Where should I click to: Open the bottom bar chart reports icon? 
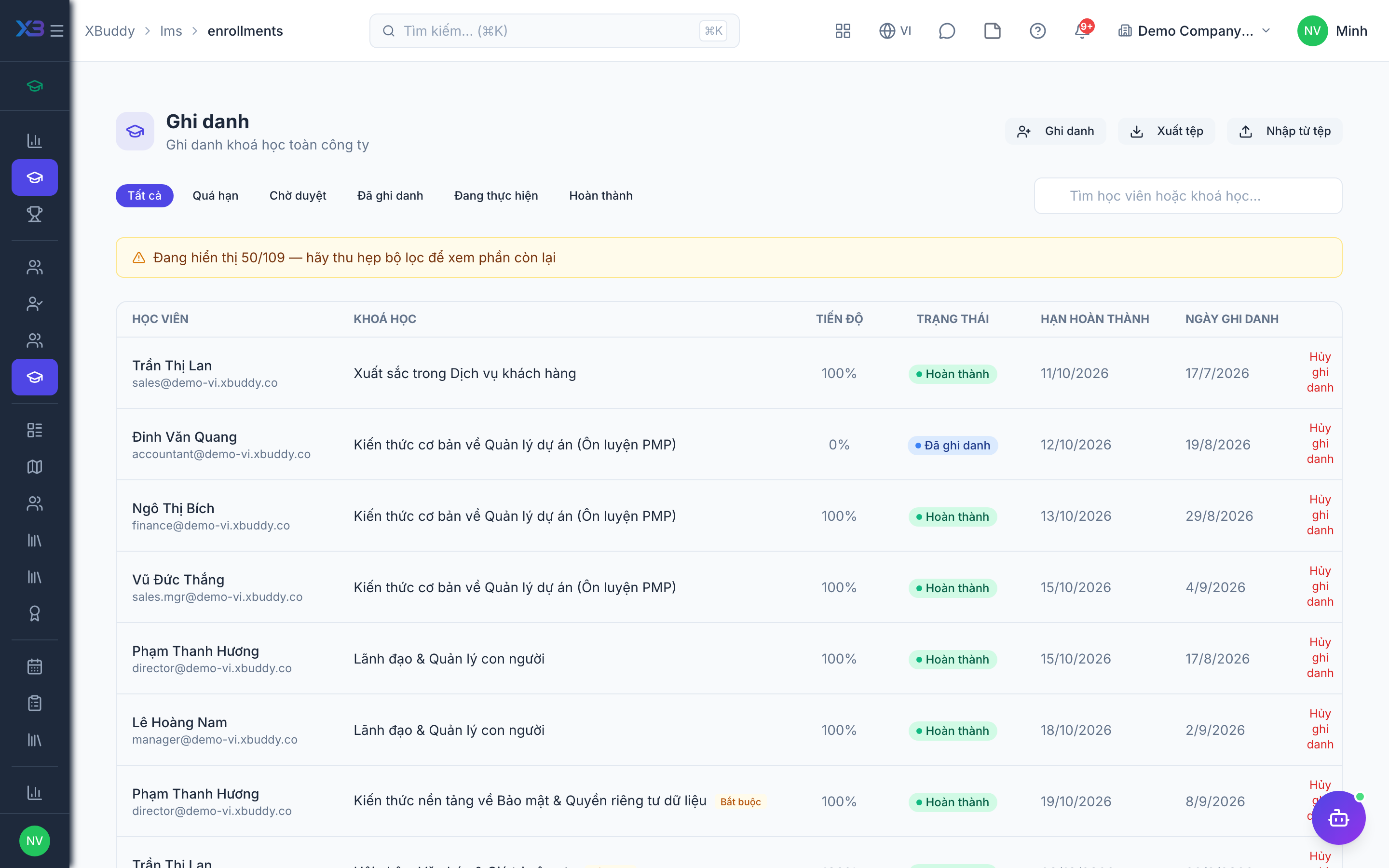(x=34, y=793)
